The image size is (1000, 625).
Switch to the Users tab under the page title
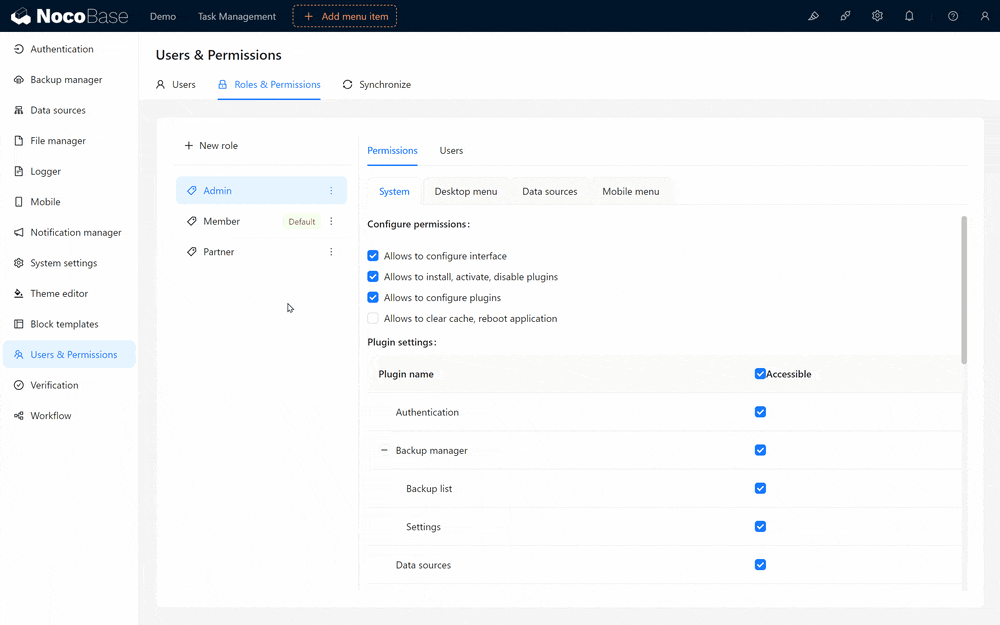pyautogui.click(x=176, y=85)
